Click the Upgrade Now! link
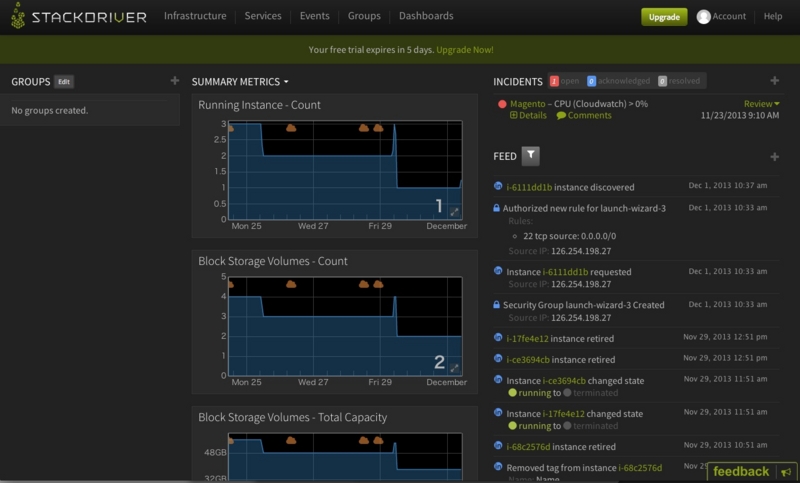 coord(465,49)
